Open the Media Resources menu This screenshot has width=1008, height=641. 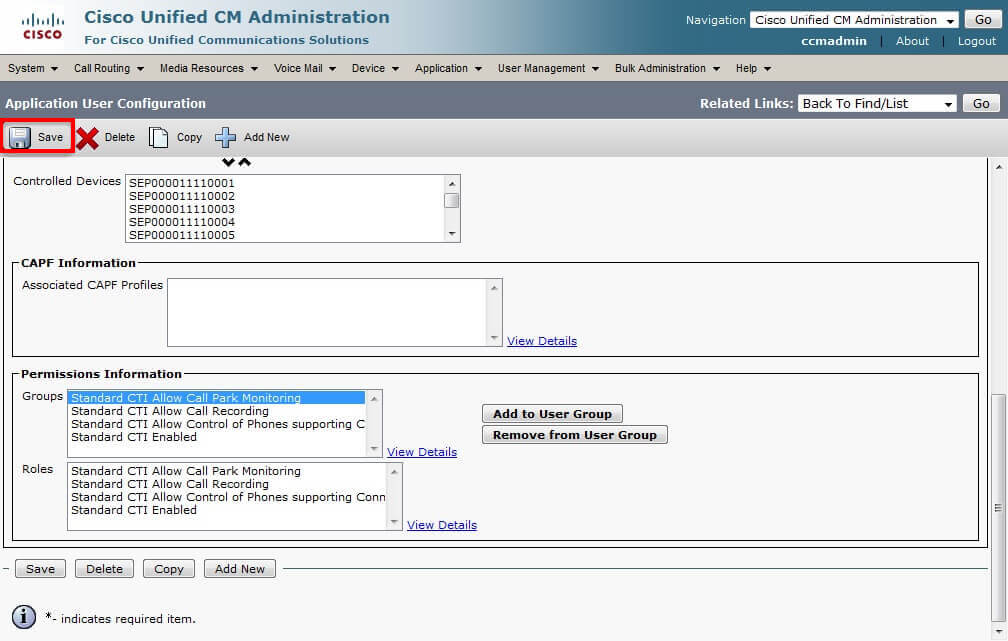[209, 68]
